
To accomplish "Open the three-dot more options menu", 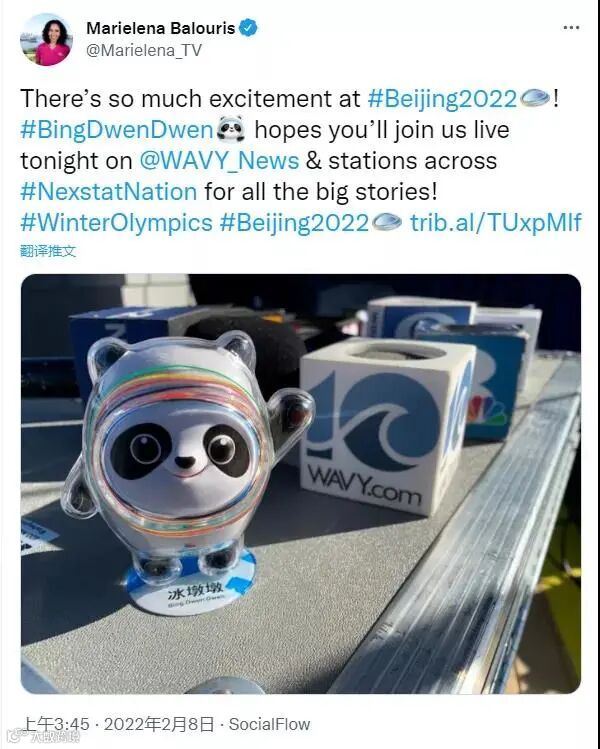I will (571, 28).
